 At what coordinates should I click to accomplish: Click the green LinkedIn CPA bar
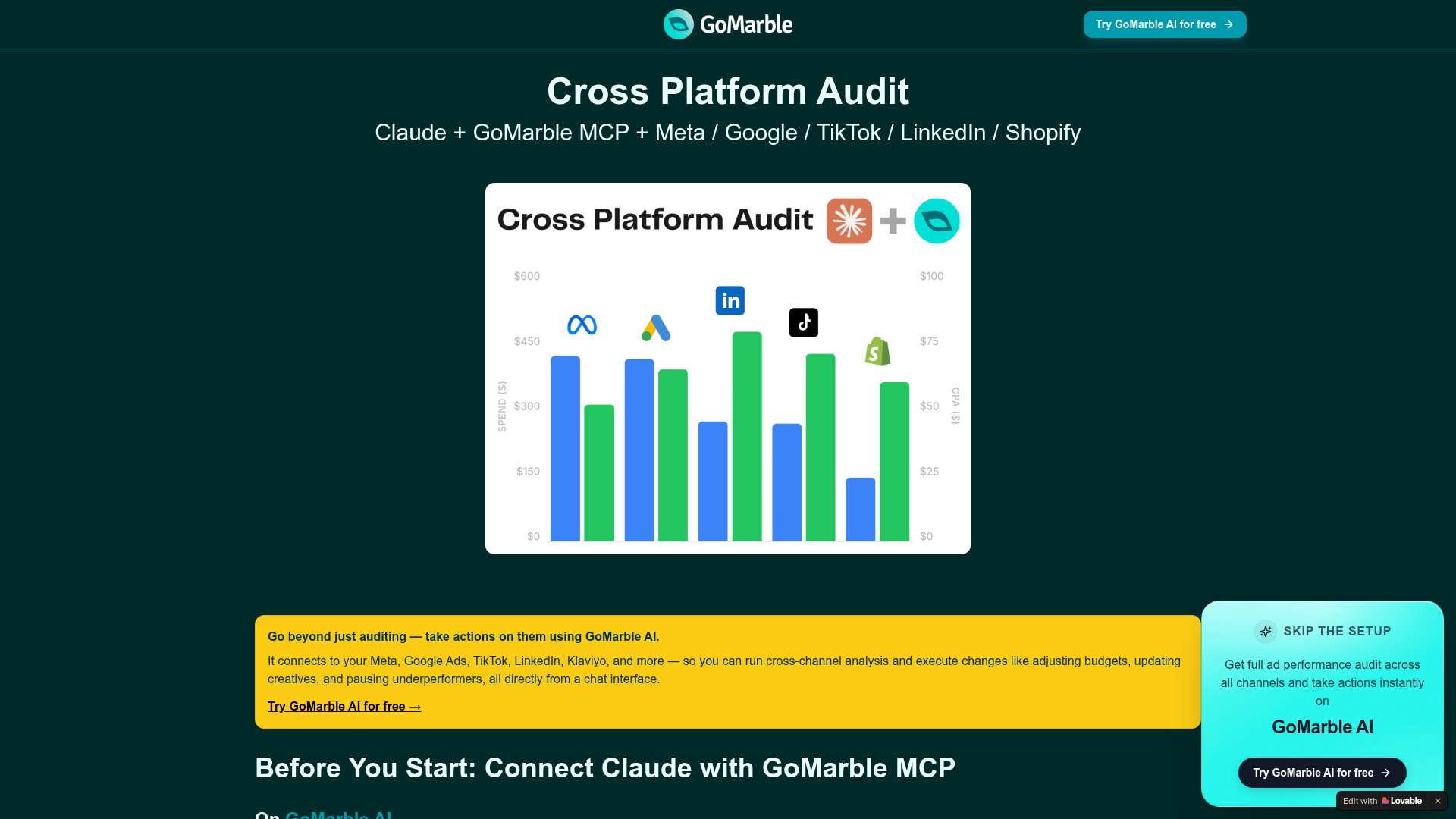746,436
